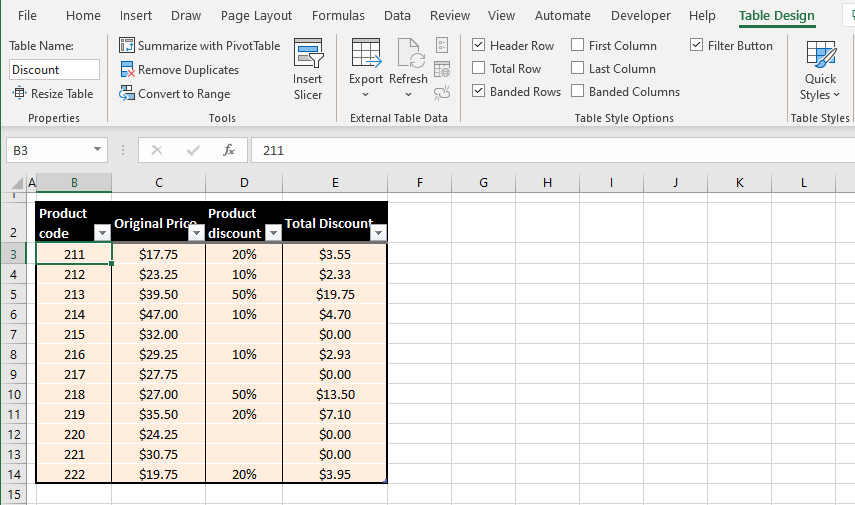Click the Table Name input field
The height and width of the screenshot is (505, 855).
54,70
